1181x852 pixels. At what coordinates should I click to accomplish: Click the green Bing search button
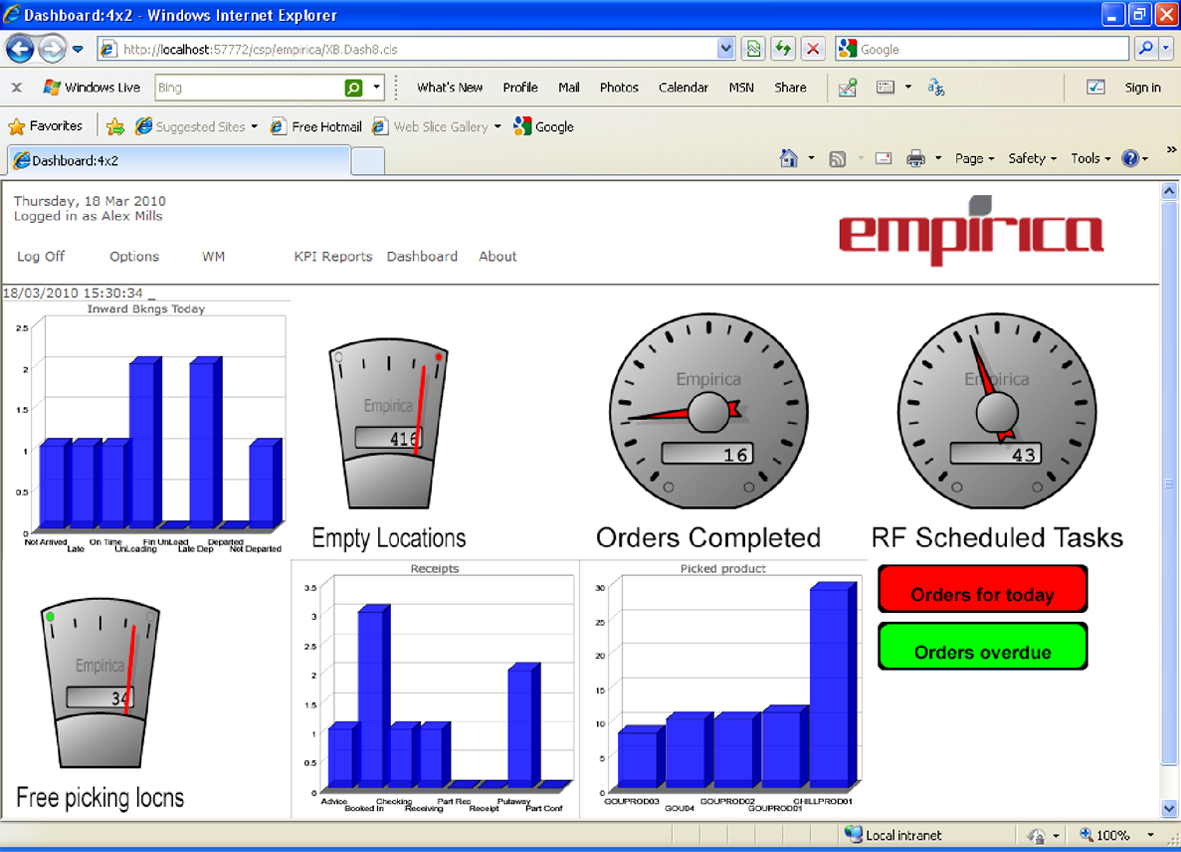(x=353, y=88)
